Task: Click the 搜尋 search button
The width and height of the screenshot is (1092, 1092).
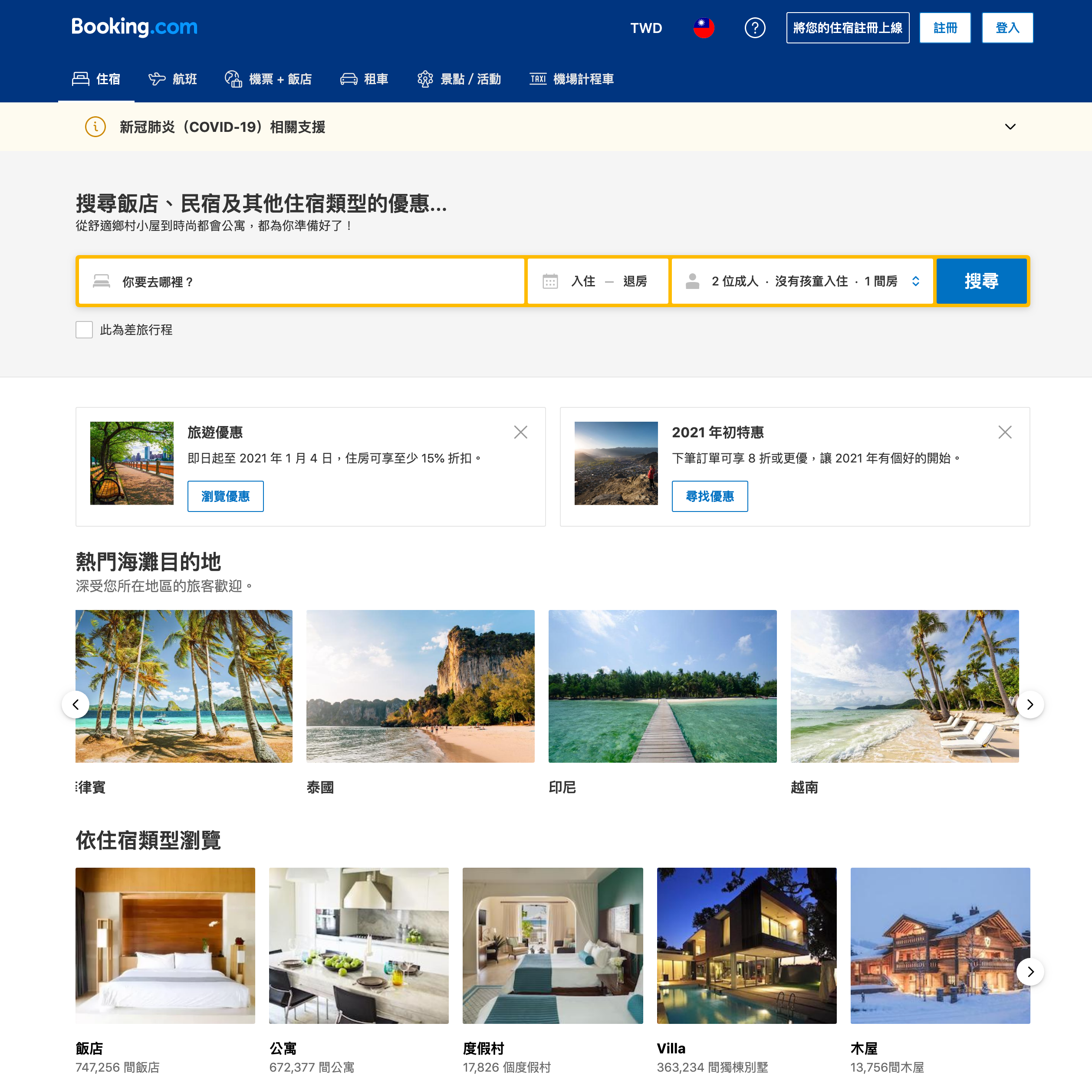Action: click(981, 280)
